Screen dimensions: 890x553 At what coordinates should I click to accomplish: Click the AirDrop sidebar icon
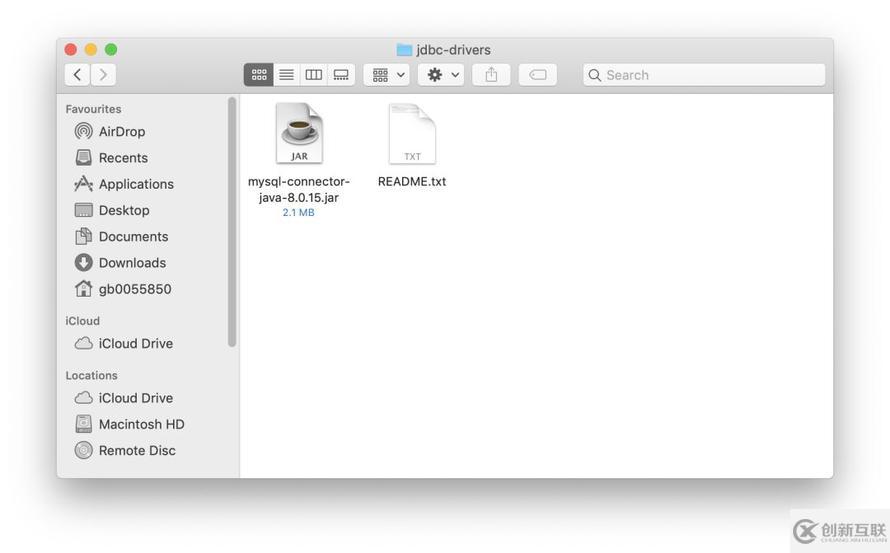pyautogui.click(x=83, y=131)
